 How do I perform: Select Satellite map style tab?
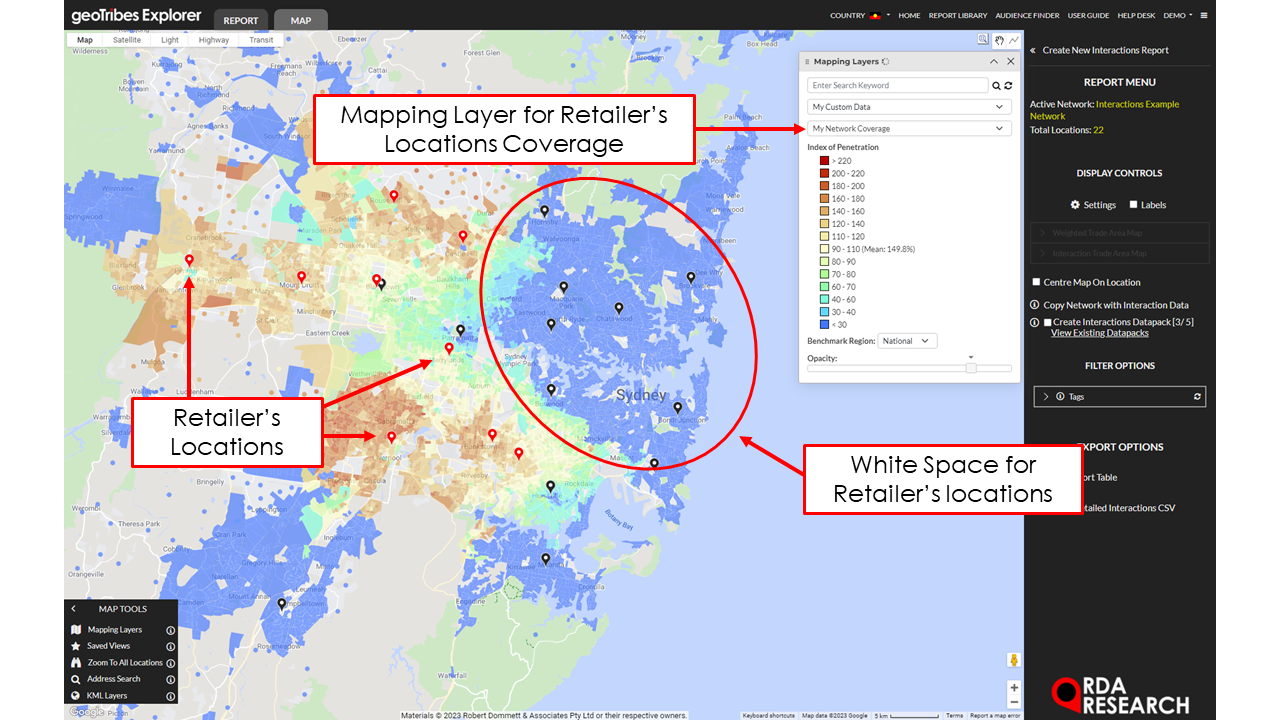pos(127,40)
